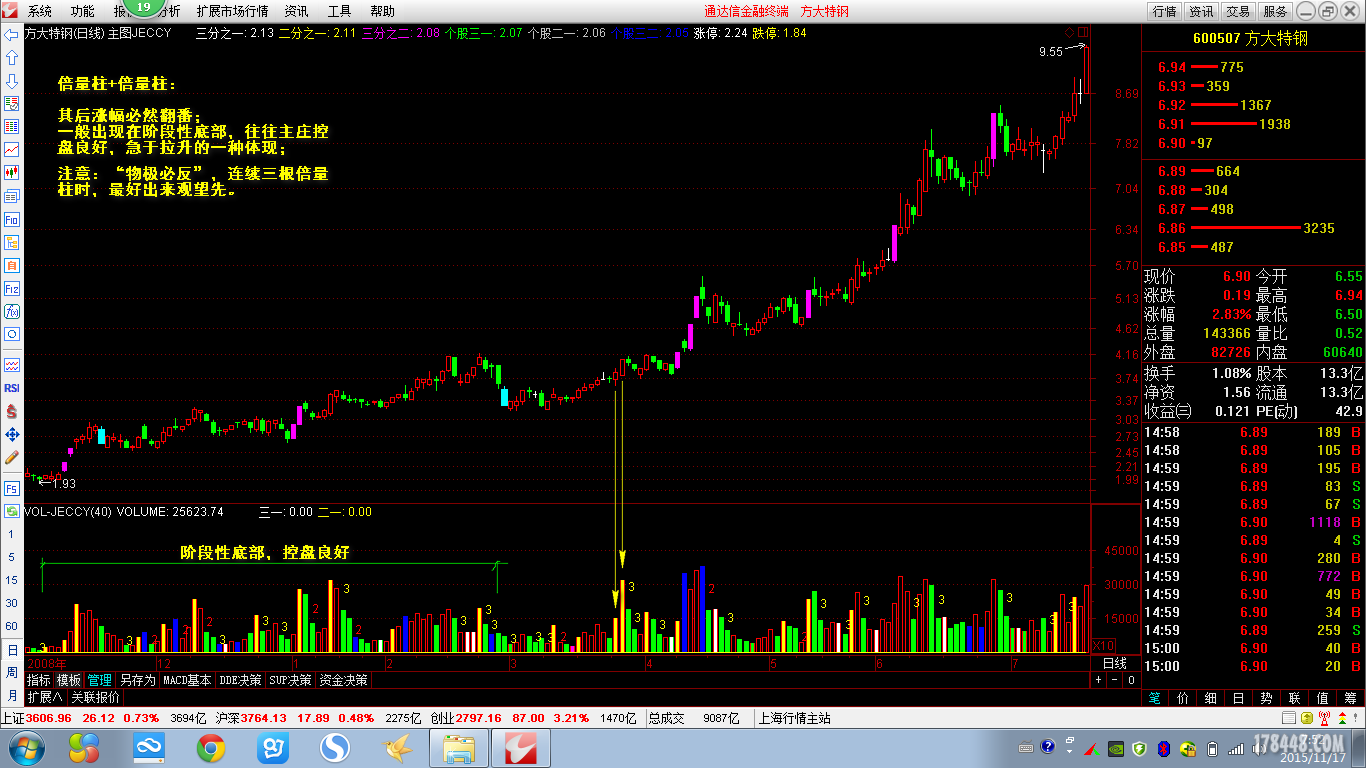
Task: Switch to MACD基本 indicator tab
Action: pos(187,680)
